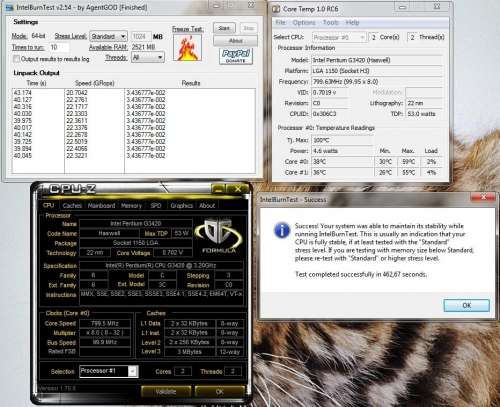Open the Stress Level dropdown
This screenshot has height=407, width=500.
tap(108, 36)
